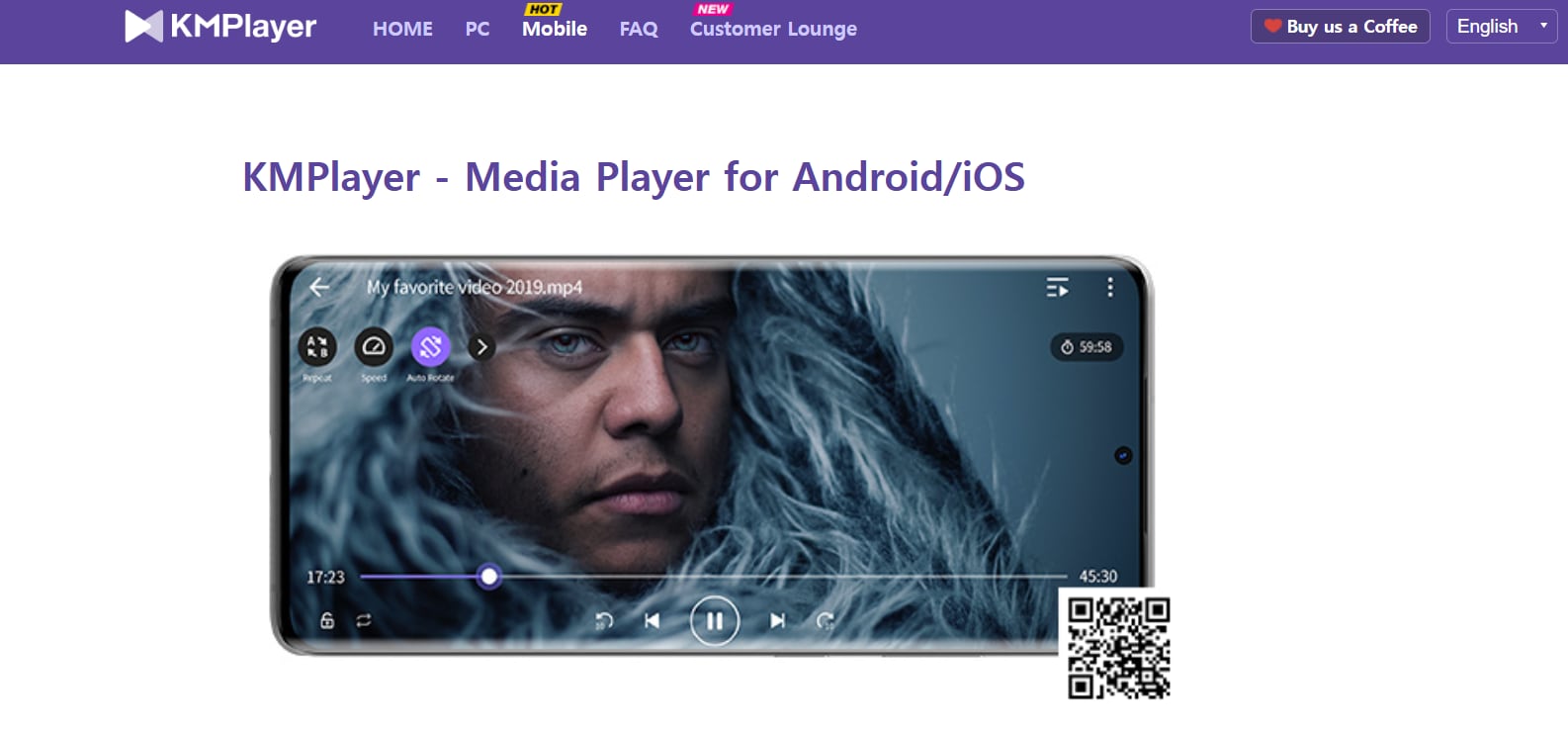
Task: Click the Buy us a Coffee button
Action: pyautogui.click(x=1341, y=27)
